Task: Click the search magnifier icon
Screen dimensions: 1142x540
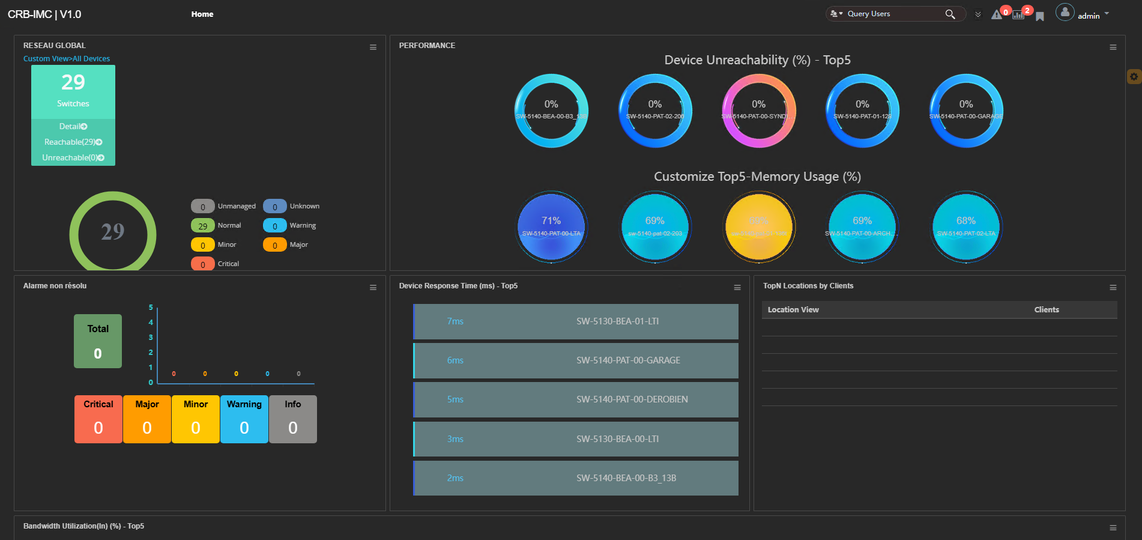Action: [950, 14]
